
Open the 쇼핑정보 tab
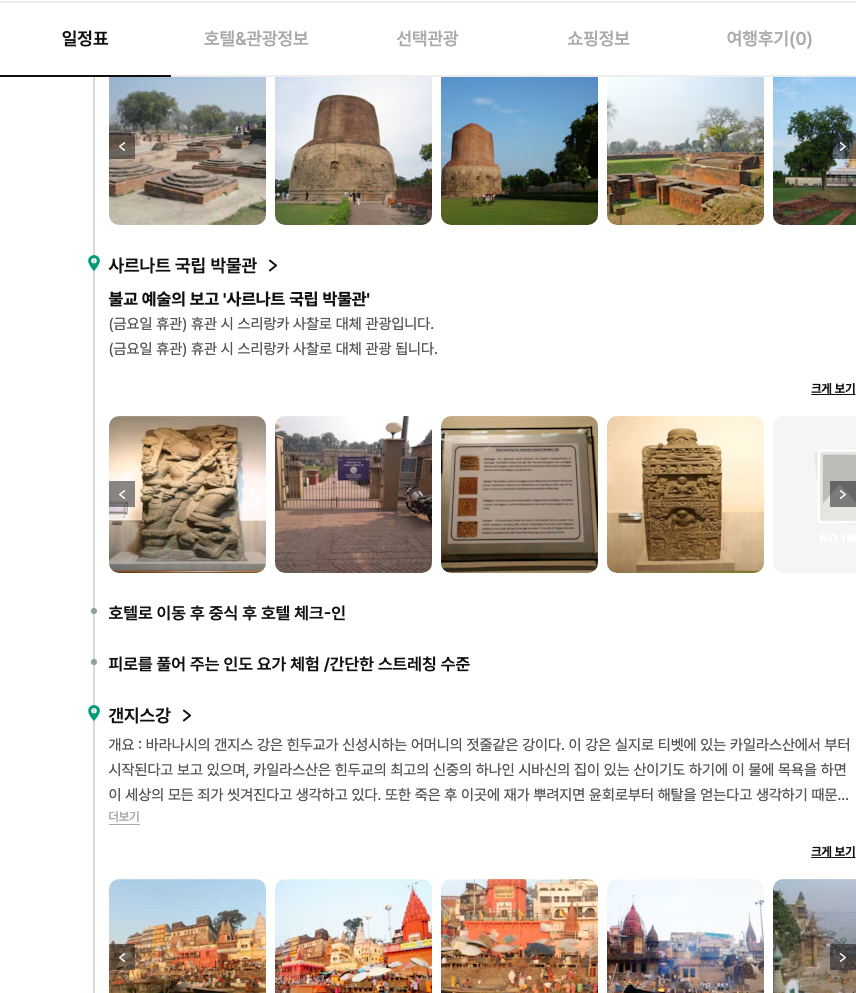click(x=597, y=38)
